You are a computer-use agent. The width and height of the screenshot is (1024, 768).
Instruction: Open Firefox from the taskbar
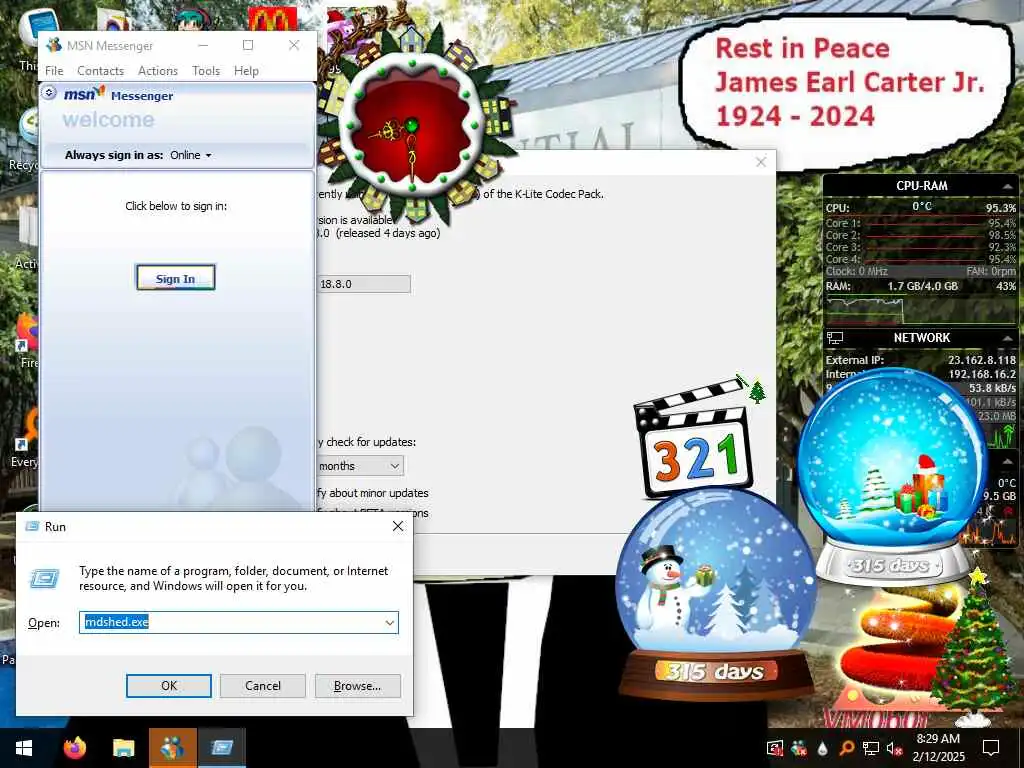[x=75, y=748]
